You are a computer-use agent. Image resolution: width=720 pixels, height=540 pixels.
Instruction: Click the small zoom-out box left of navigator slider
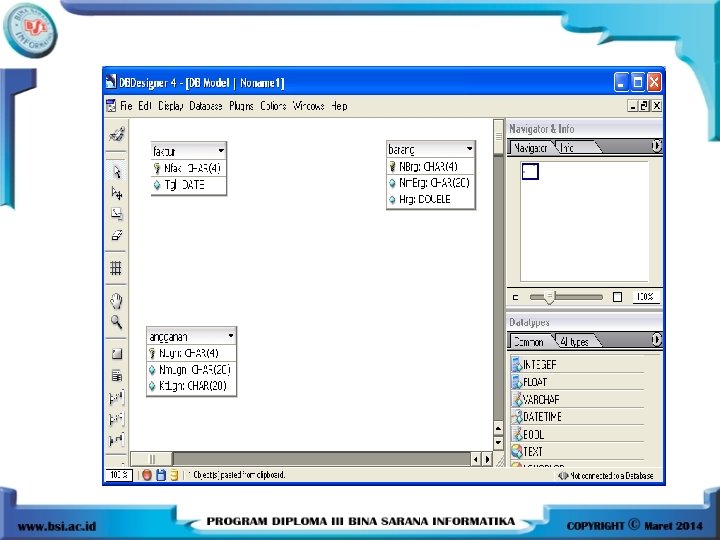click(515, 298)
